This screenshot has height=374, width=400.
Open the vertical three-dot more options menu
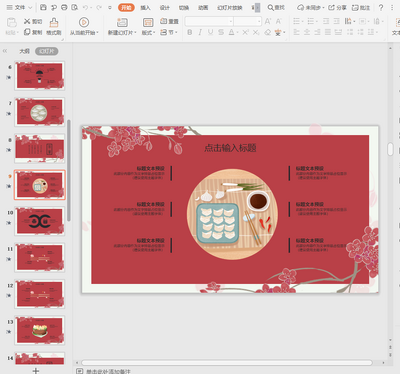392,7
